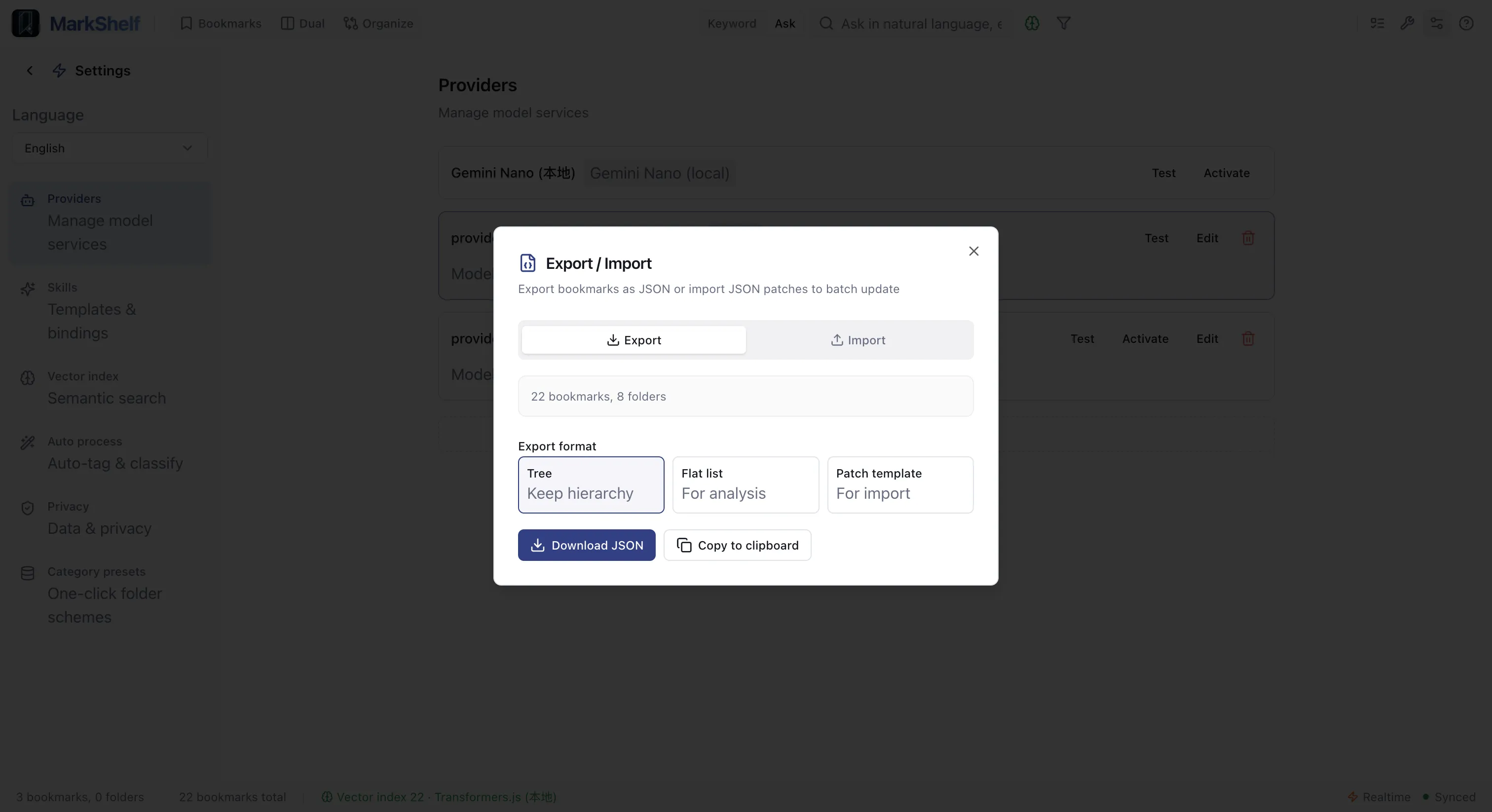This screenshot has height=812, width=1492.
Task: Switch to the Organize view
Action: tap(379, 23)
